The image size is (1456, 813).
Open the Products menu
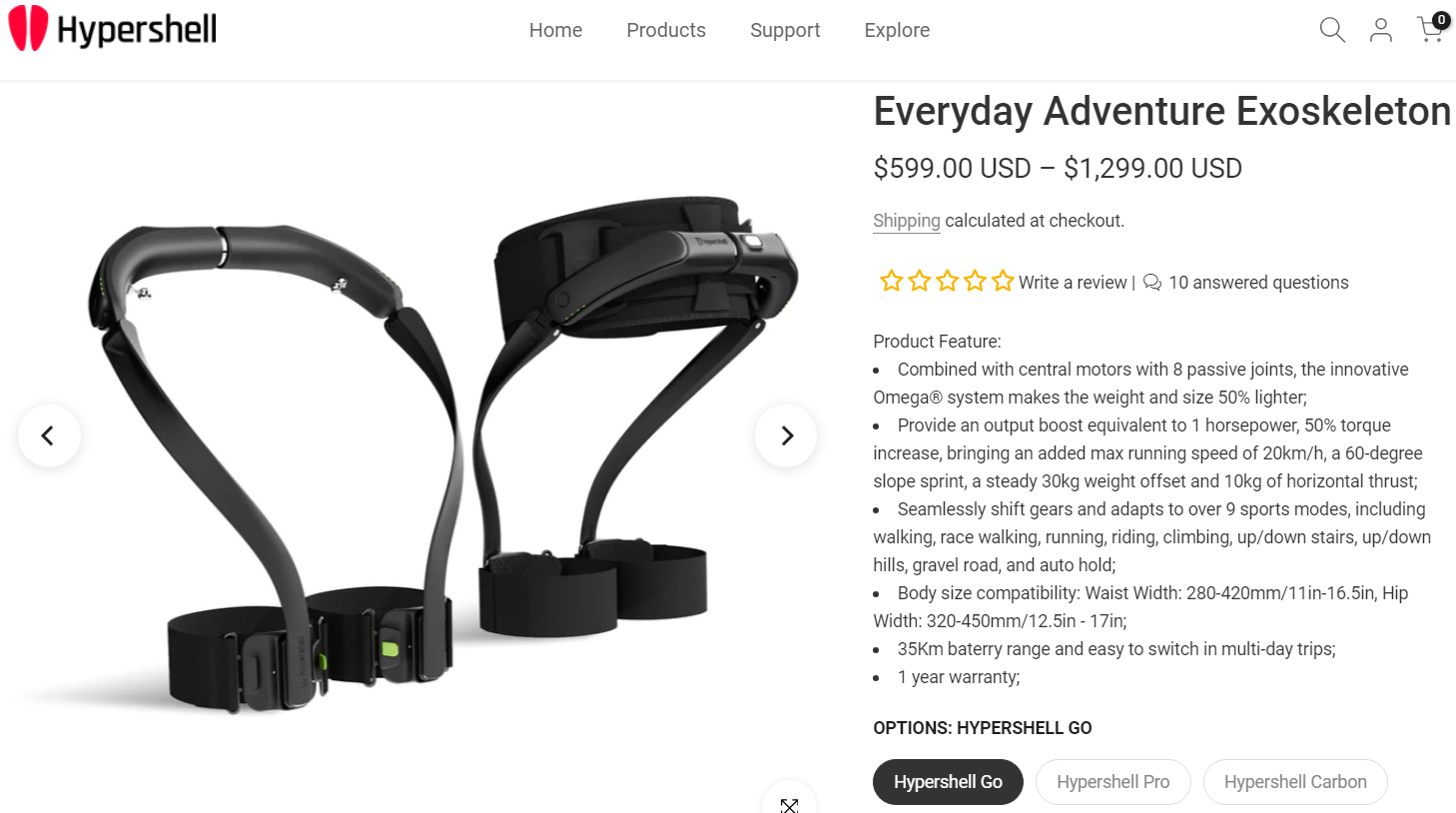pyautogui.click(x=666, y=30)
